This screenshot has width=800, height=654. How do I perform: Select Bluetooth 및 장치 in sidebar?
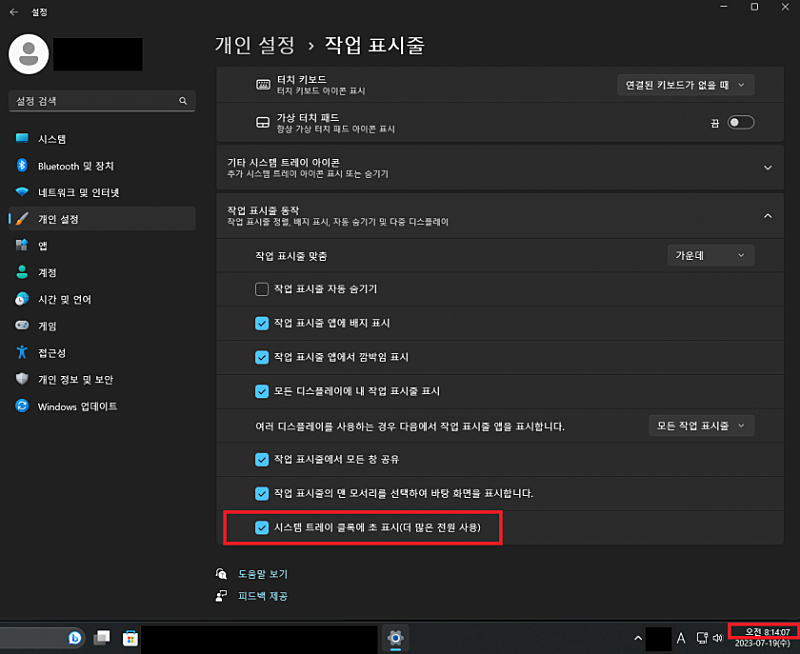coord(76,165)
